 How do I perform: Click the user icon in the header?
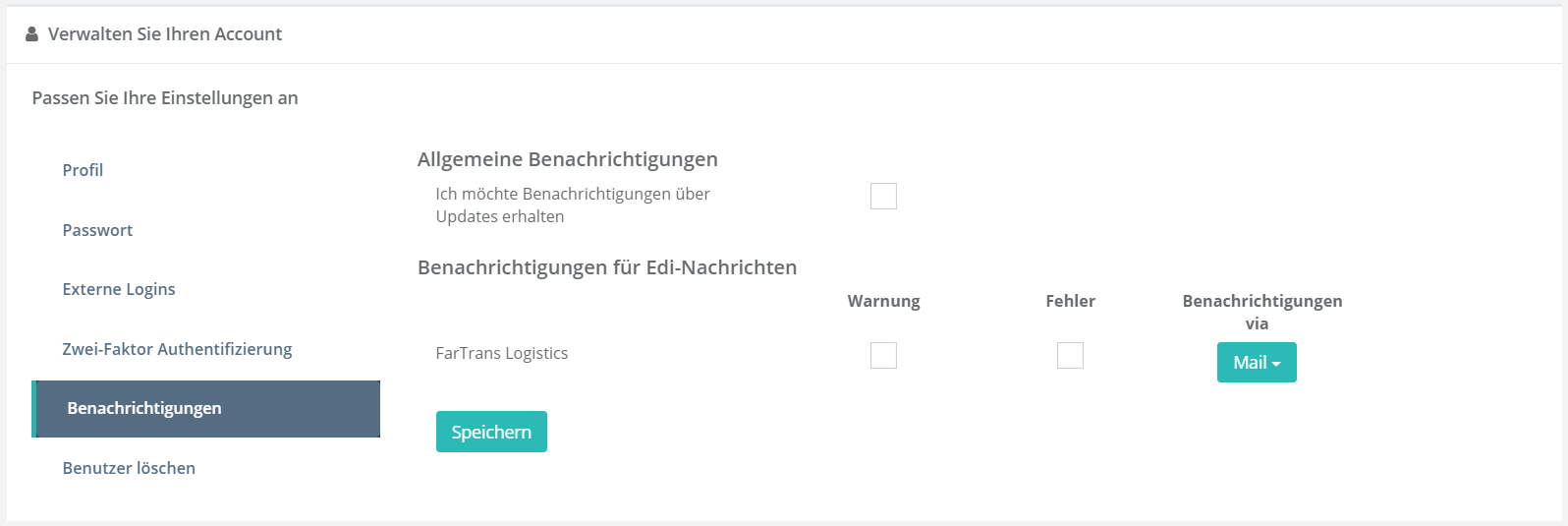[x=31, y=34]
